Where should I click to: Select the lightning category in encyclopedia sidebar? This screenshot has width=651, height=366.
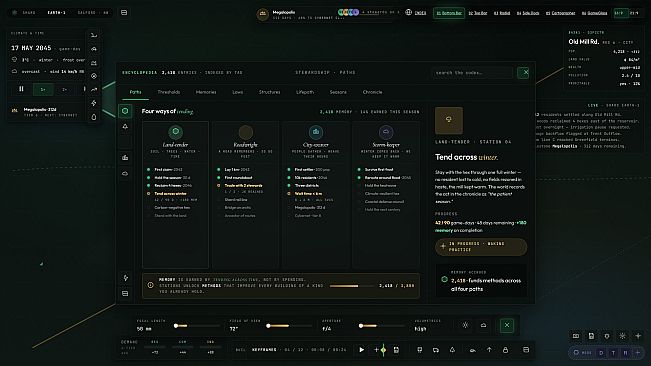[125, 278]
